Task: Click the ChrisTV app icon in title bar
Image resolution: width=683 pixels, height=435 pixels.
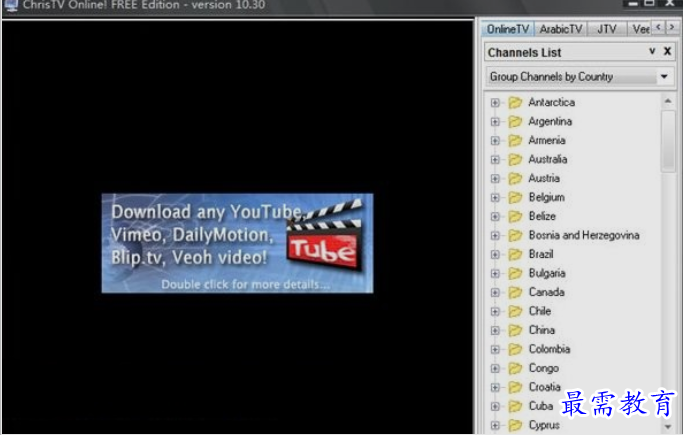Action: 11,5
